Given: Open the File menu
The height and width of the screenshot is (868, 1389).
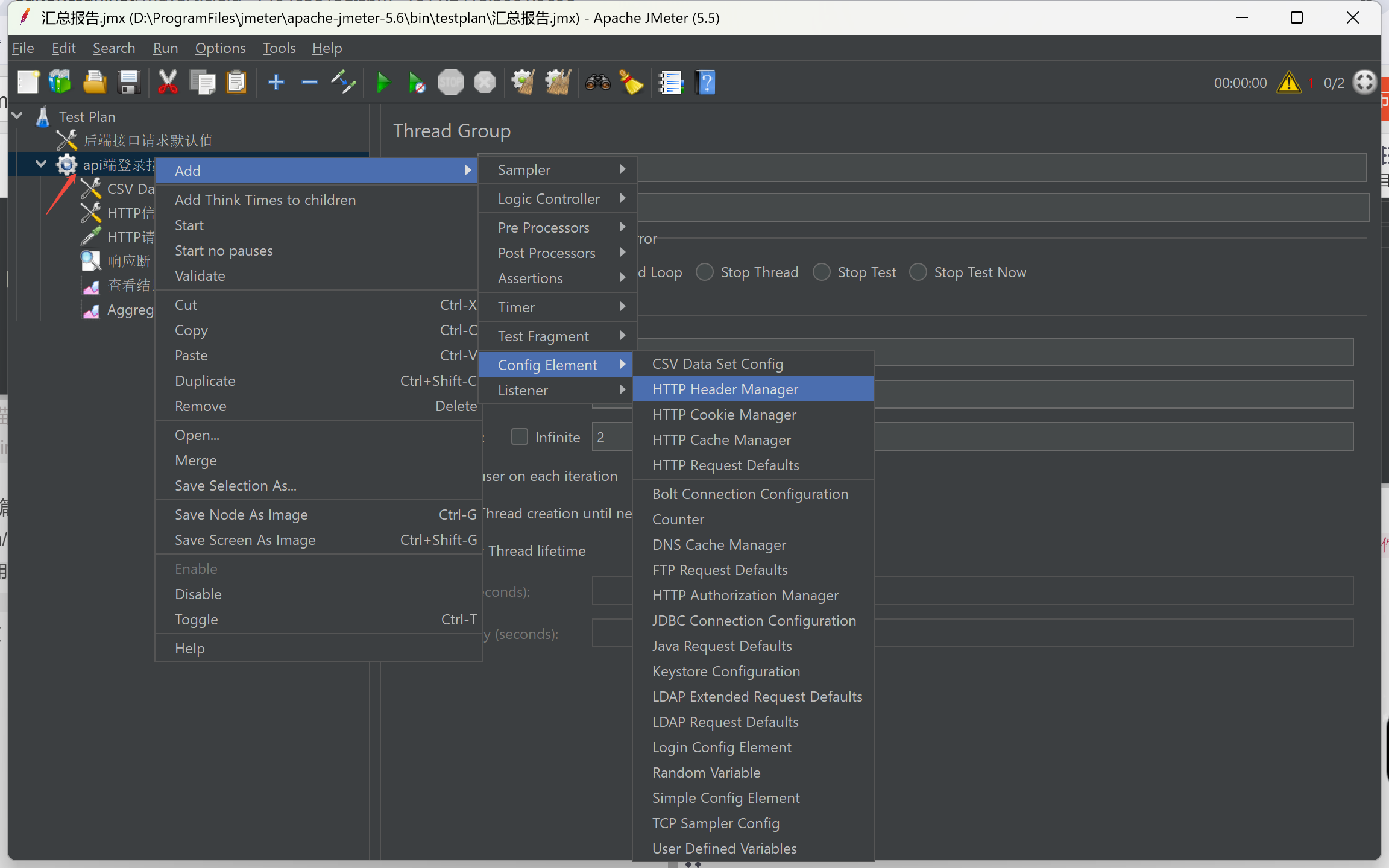Looking at the screenshot, I should pyautogui.click(x=23, y=48).
